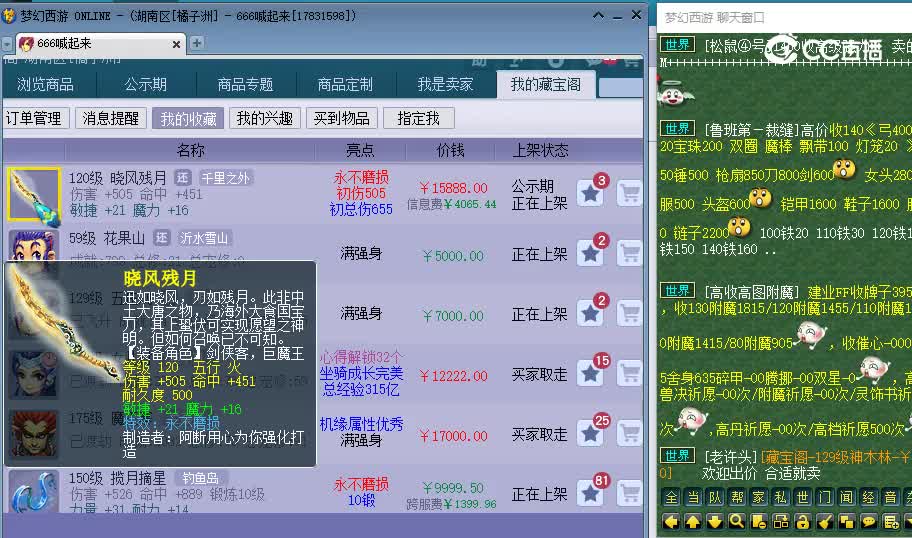Image resolution: width=912 pixels, height=538 pixels.
Task: Toggle 帮 guild channel filter
Action: click(x=737, y=497)
